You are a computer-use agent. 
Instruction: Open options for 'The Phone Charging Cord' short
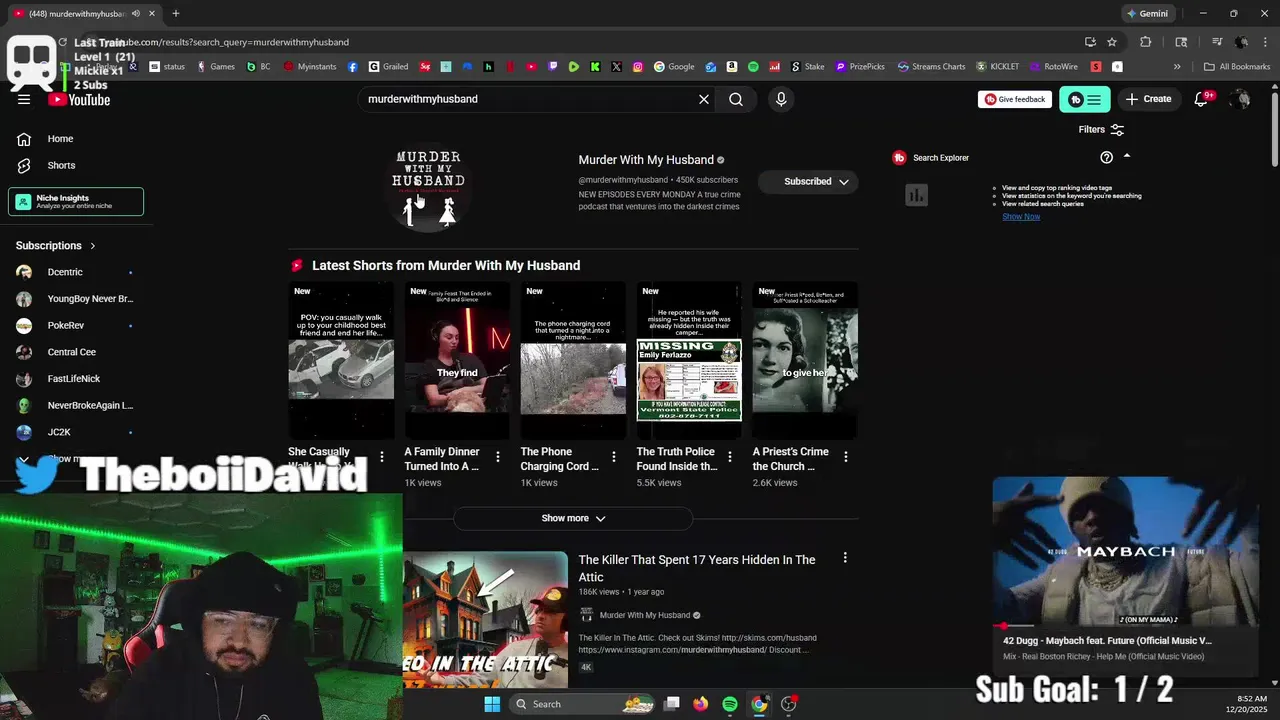pyautogui.click(x=613, y=457)
